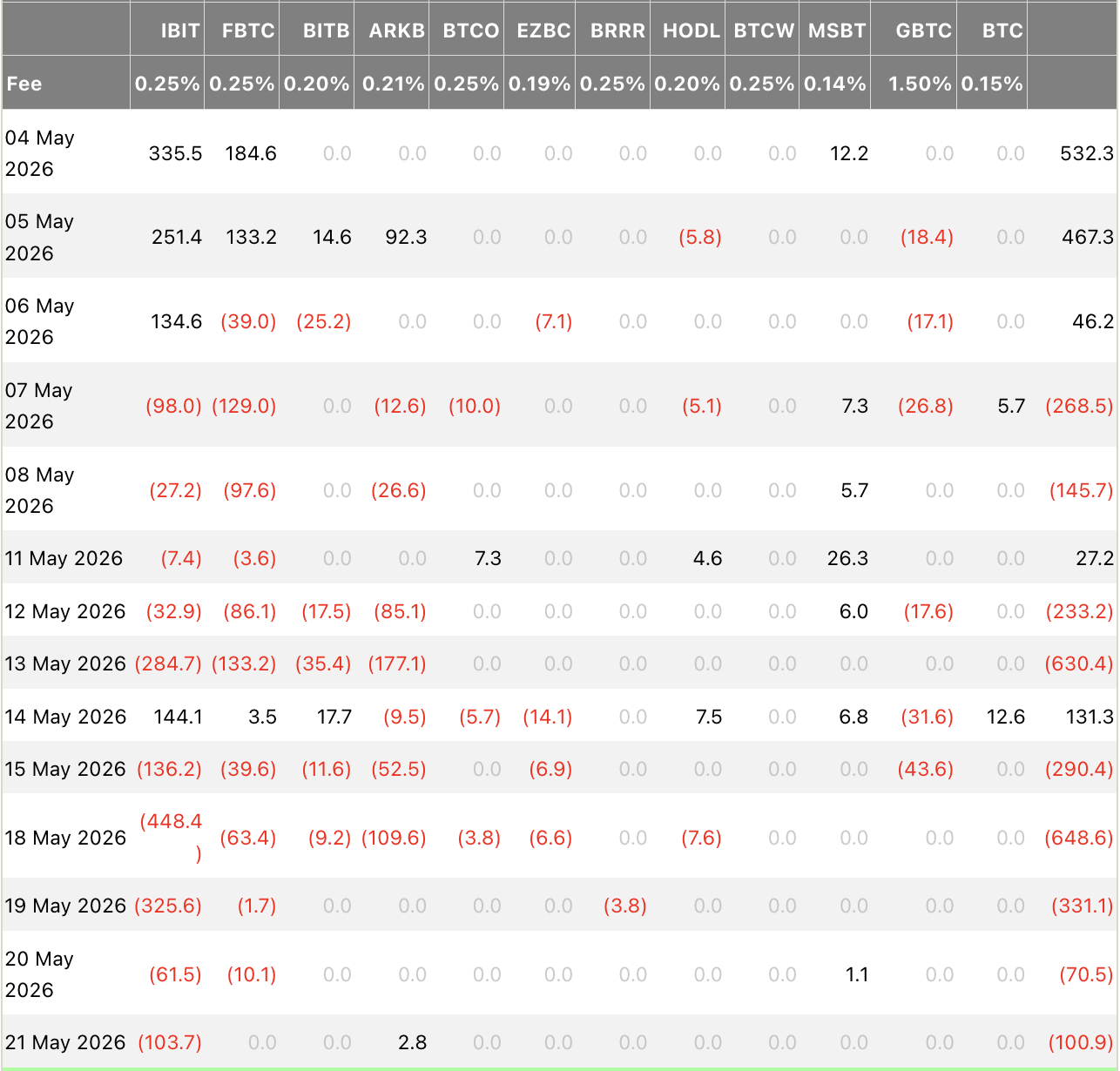The image size is (1120, 1071).
Task: Click the 12 May 2026 date cell
Action: pyautogui.click(x=66, y=611)
